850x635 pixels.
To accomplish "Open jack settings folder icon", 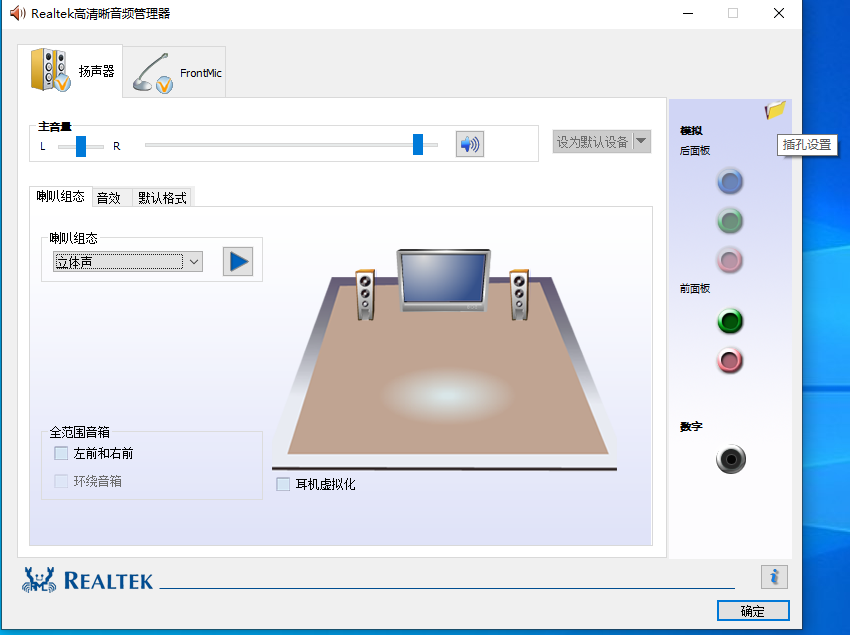I will point(775,110).
